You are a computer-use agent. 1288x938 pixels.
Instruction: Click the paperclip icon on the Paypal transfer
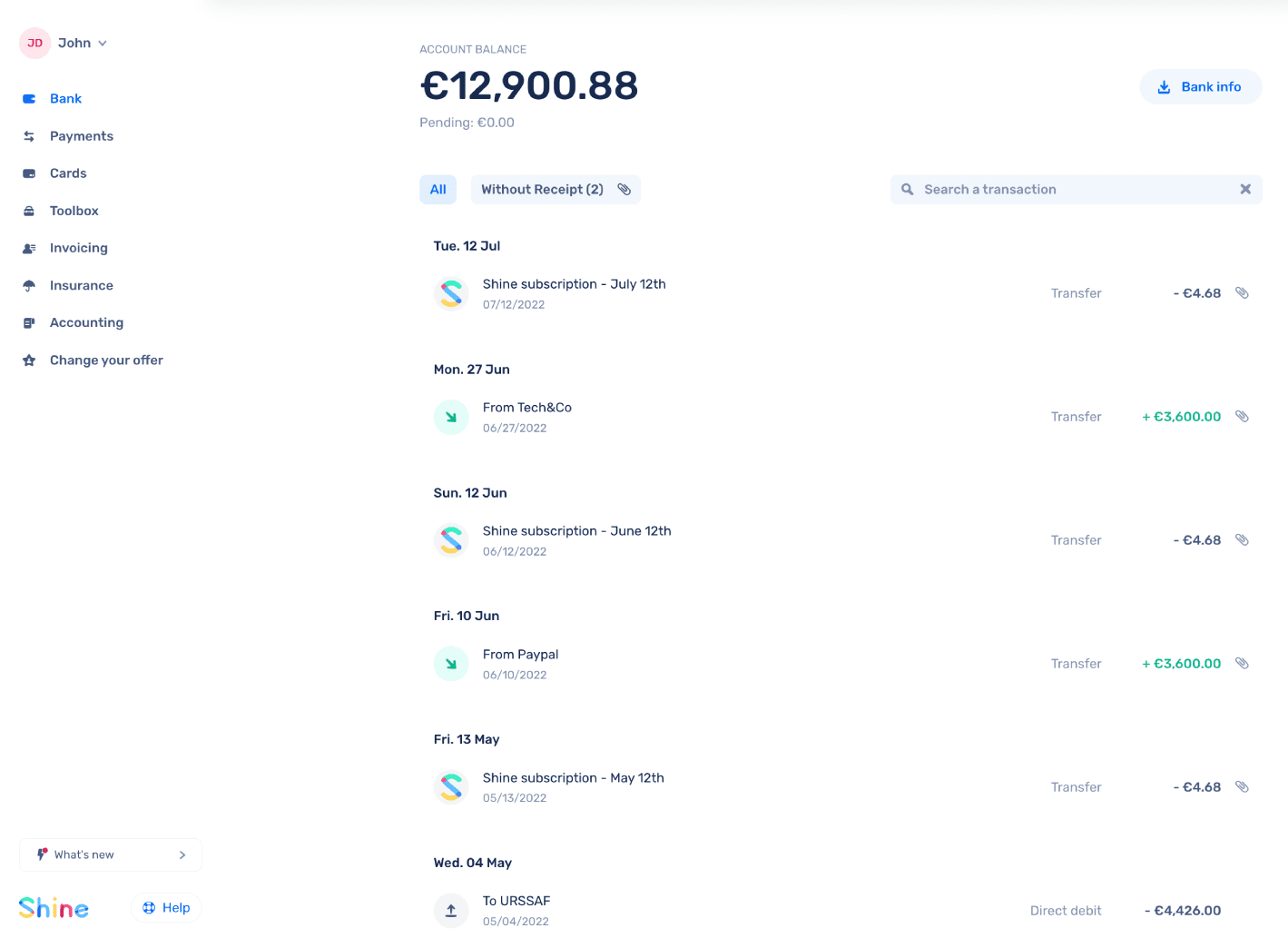1242,664
